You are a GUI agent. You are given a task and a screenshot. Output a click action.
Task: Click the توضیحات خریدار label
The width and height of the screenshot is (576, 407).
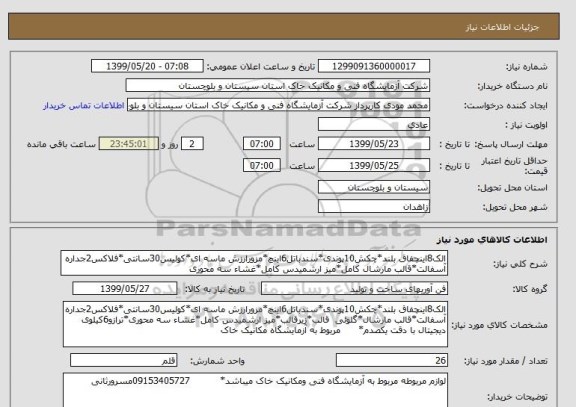pyautogui.click(x=517, y=397)
